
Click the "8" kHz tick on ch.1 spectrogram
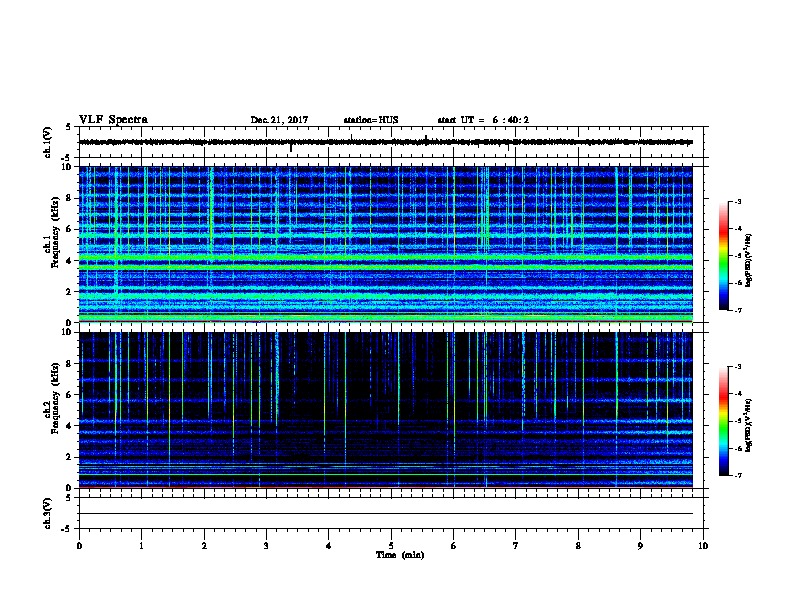(70, 198)
